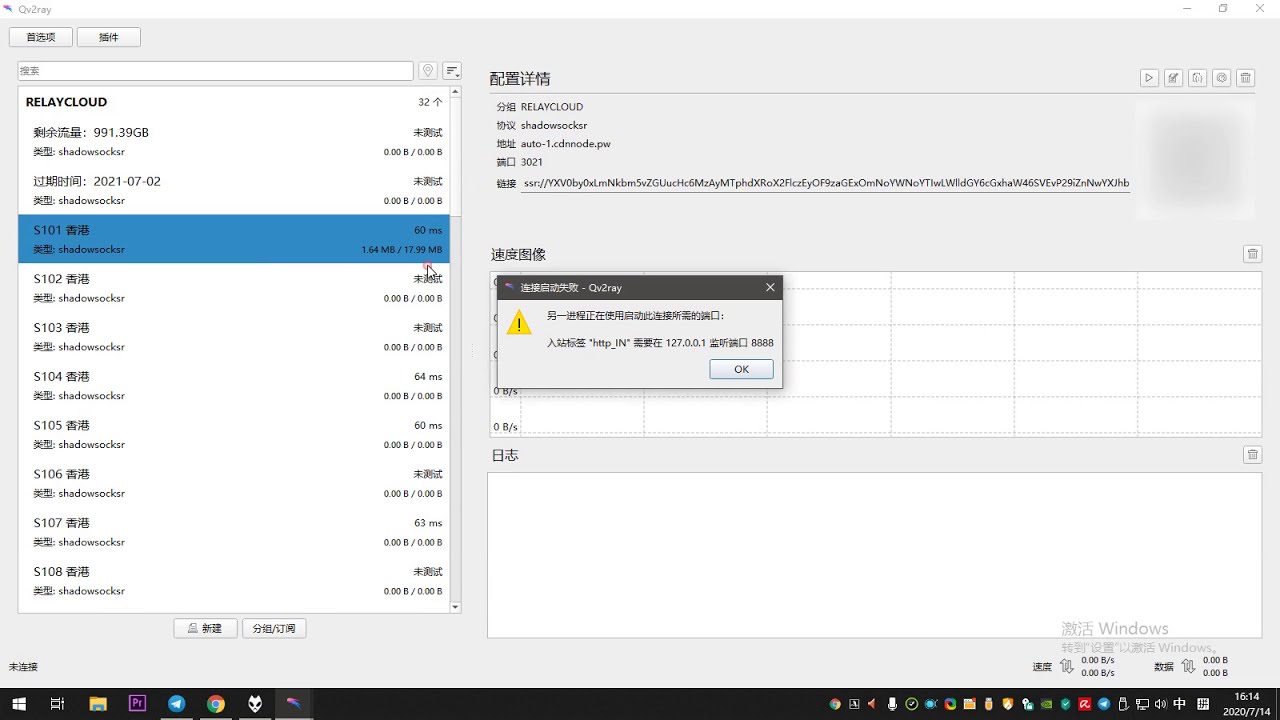Click the port value 3021
The height and width of the screenshot is (720, 1280).
point(532,162)
